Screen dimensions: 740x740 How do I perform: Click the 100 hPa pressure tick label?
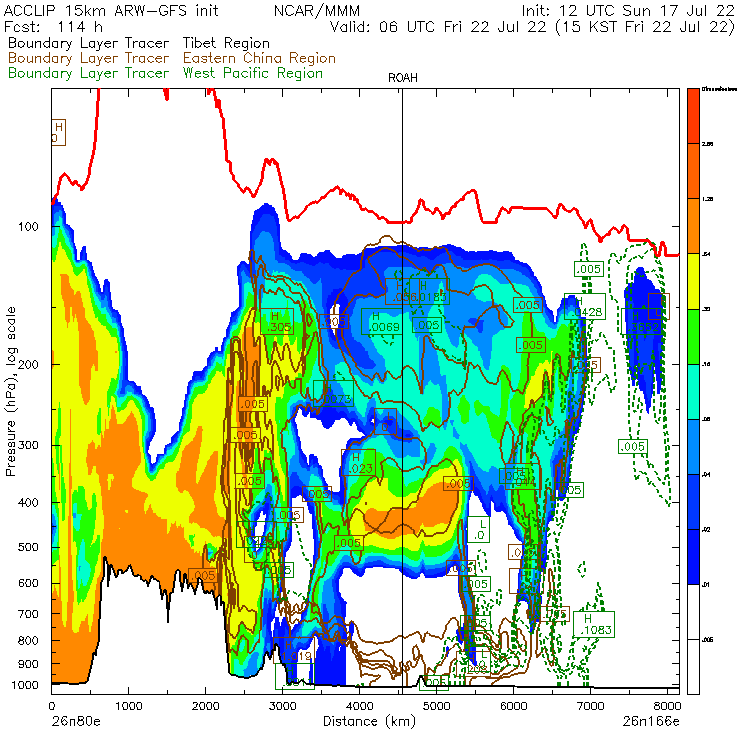coord(28,227)
